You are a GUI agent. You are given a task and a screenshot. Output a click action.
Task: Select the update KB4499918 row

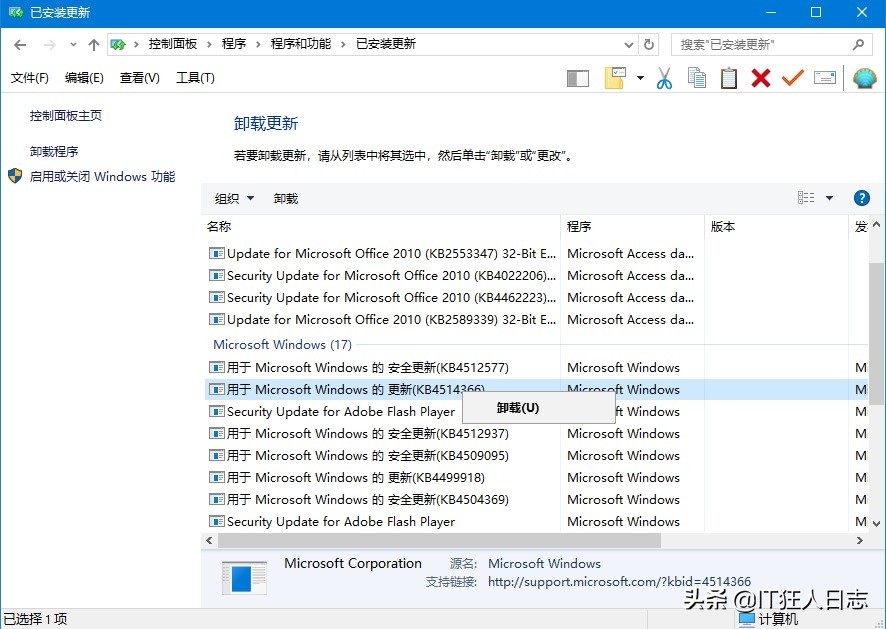pyautogui.click(x=535, y=478)
